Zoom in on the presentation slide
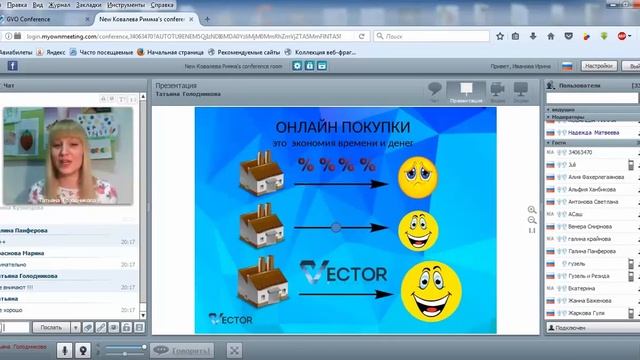This screenshot has width=640, height=360. [532, 210]
